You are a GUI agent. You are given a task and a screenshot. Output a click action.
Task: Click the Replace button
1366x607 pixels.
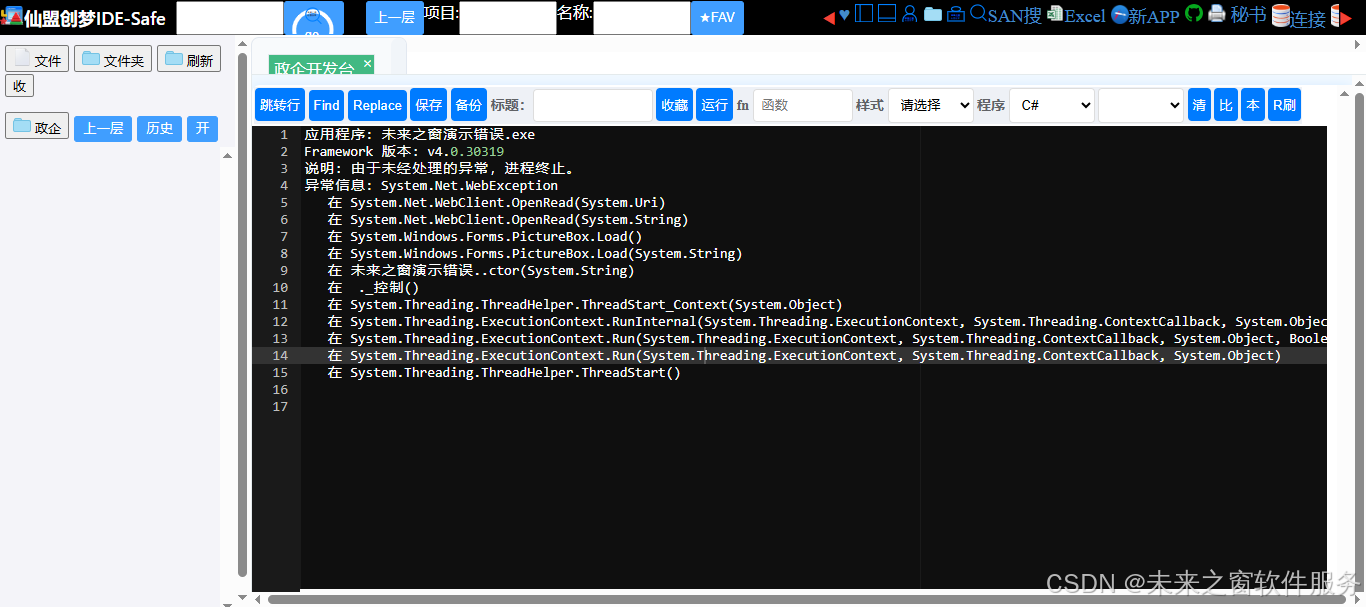(377, 105)
